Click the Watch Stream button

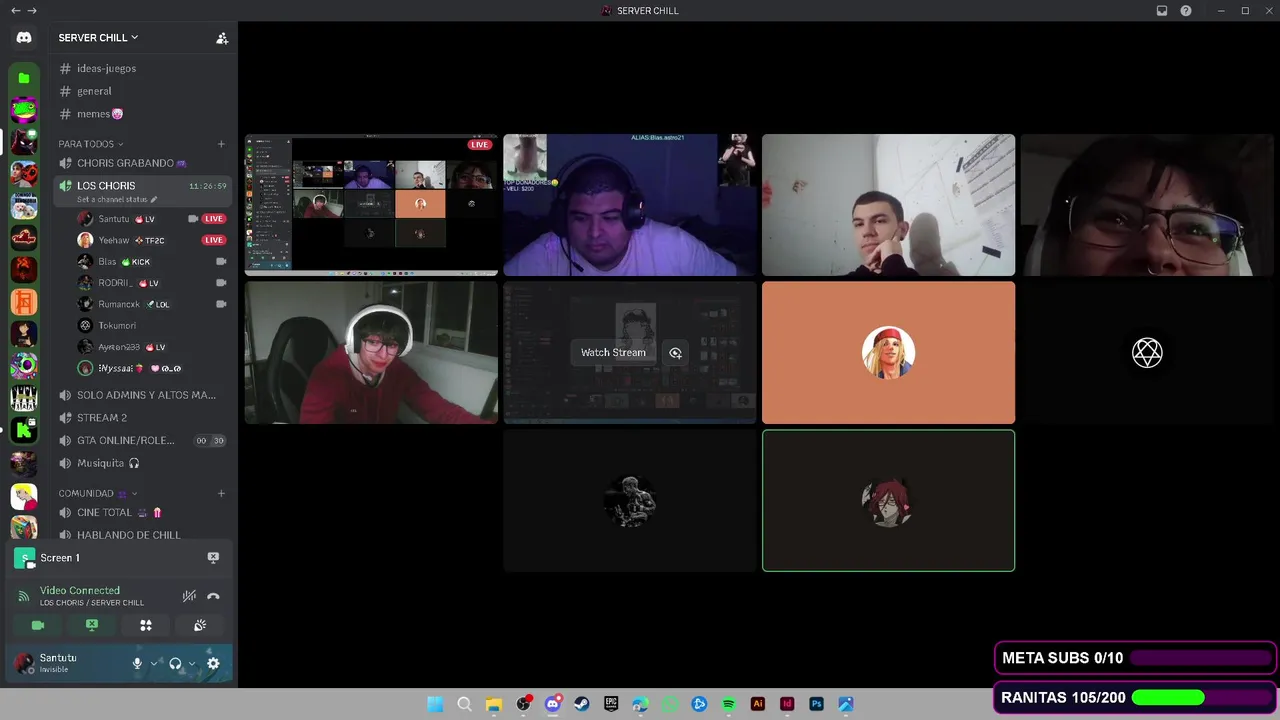click(613, 353)
